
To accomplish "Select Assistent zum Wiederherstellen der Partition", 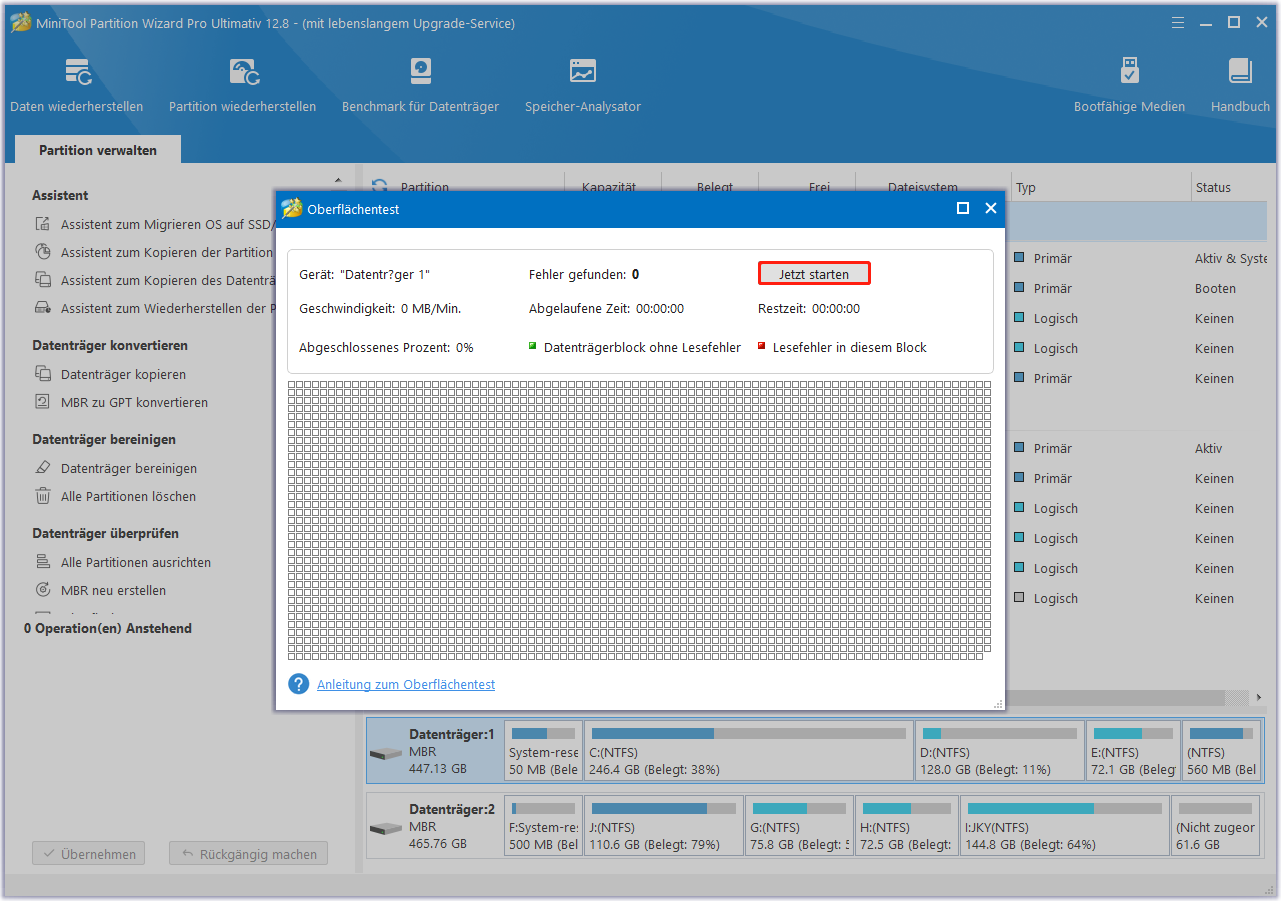I will pyautogui.click(x=167, y=309).
